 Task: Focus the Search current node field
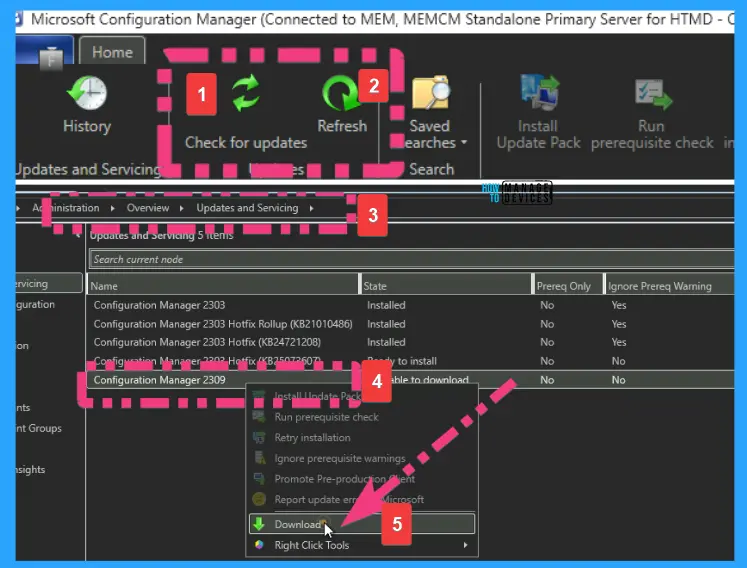[411, 259]
